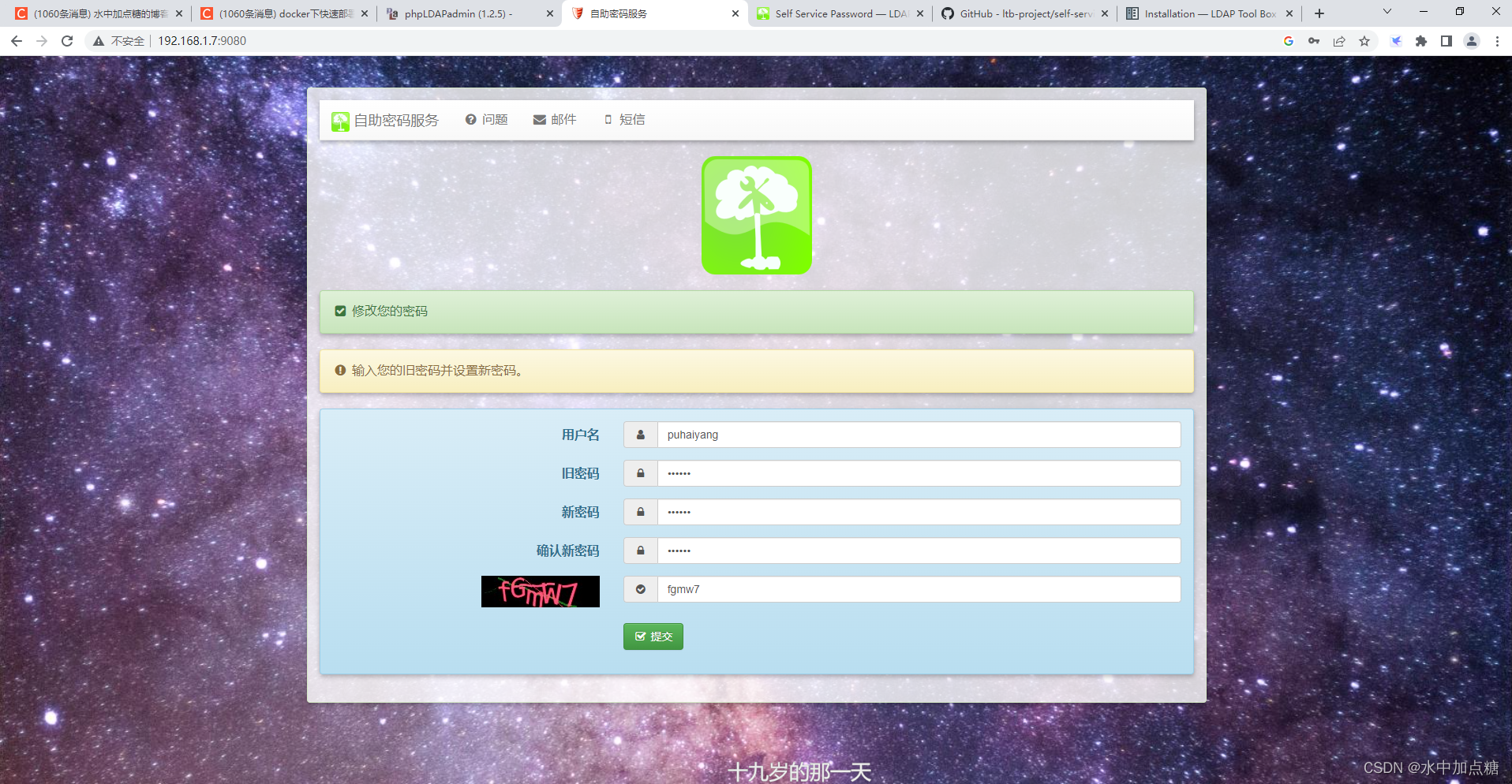Switch to the GitHub ltb-project tab
The width and height of the screenshot is (1512, 784).
(1025, 13)
